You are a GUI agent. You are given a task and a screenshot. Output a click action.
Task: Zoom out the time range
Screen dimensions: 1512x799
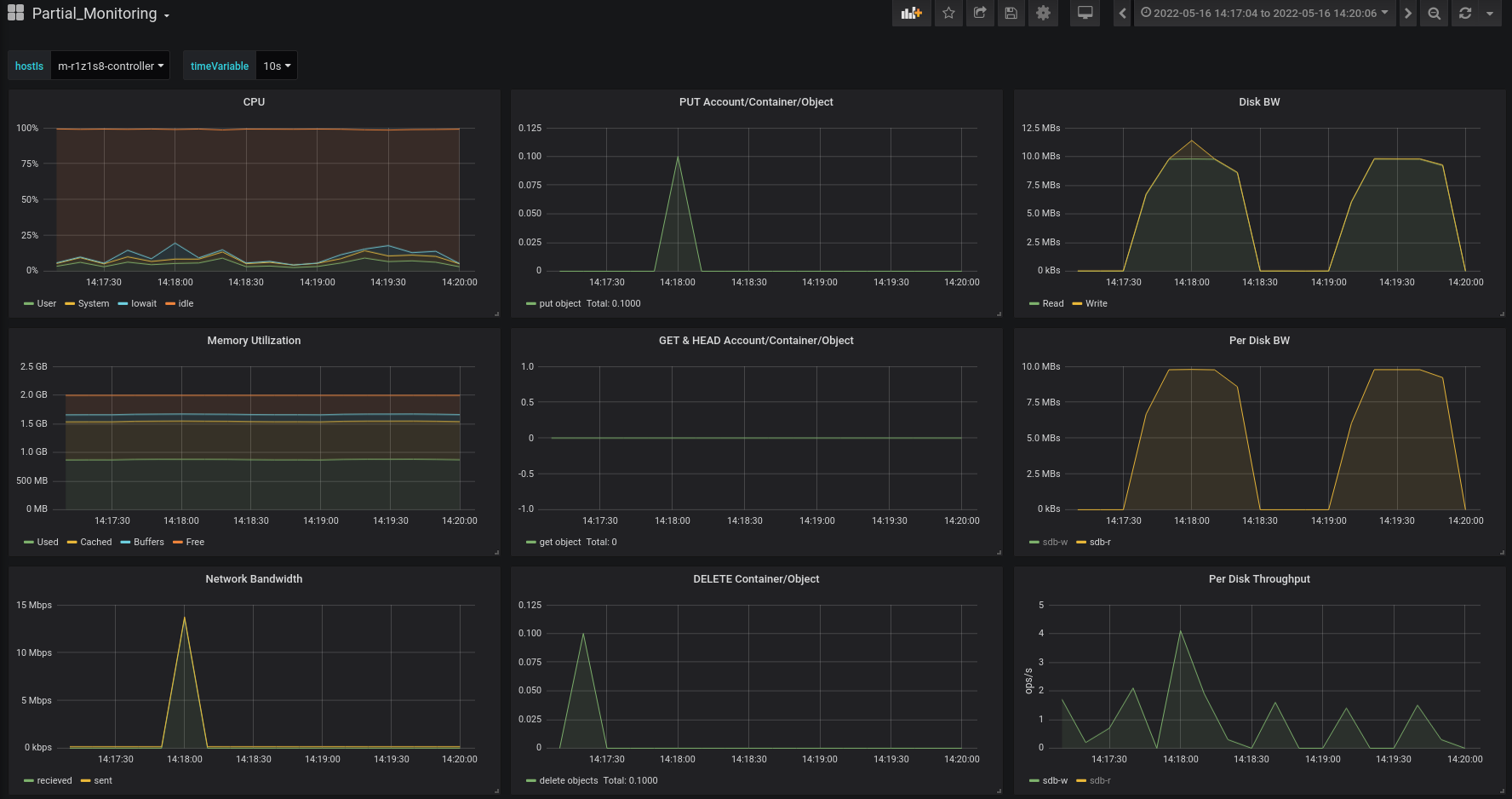tap(1435, 13)
